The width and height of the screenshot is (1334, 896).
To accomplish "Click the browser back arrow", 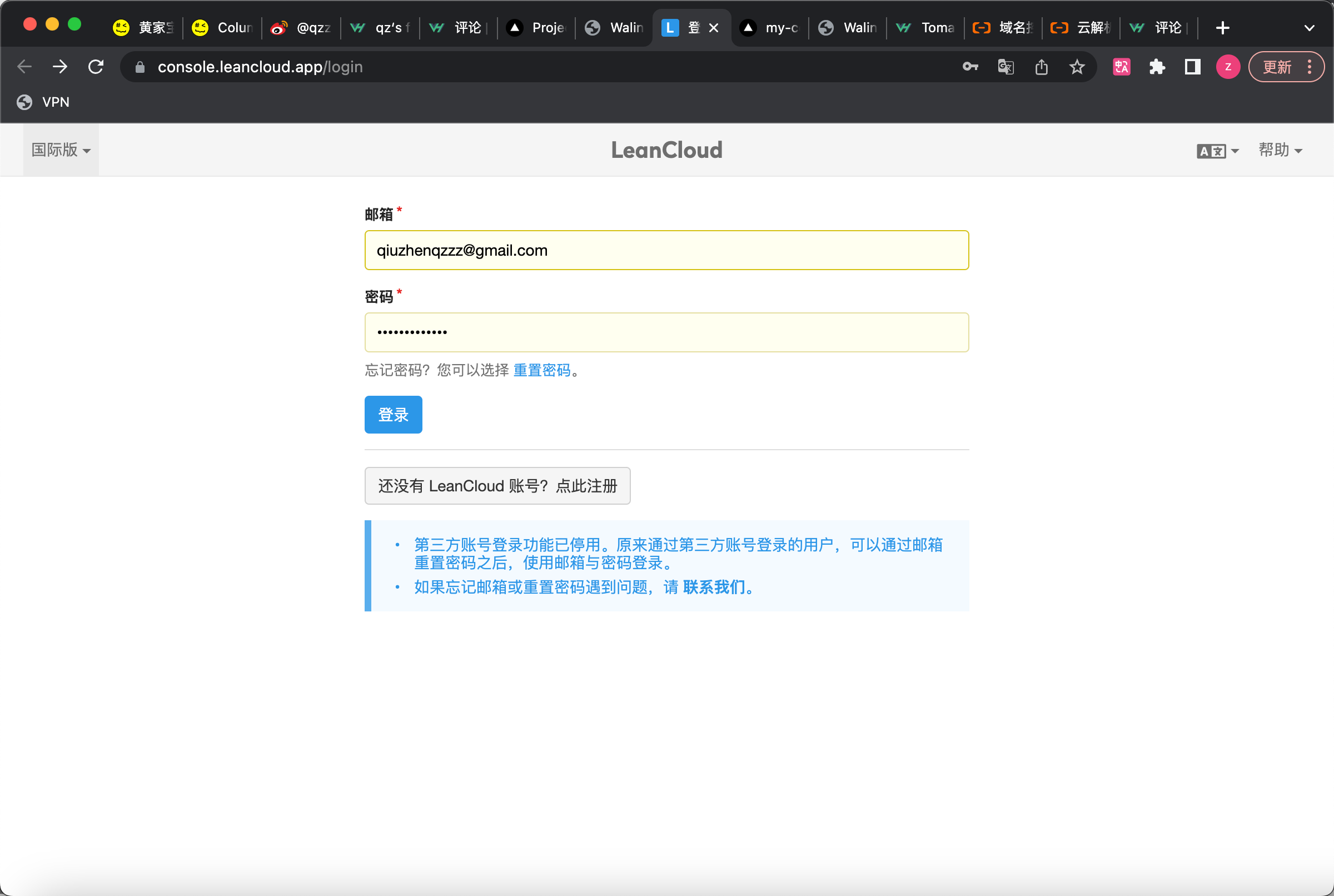I will 24,67.
